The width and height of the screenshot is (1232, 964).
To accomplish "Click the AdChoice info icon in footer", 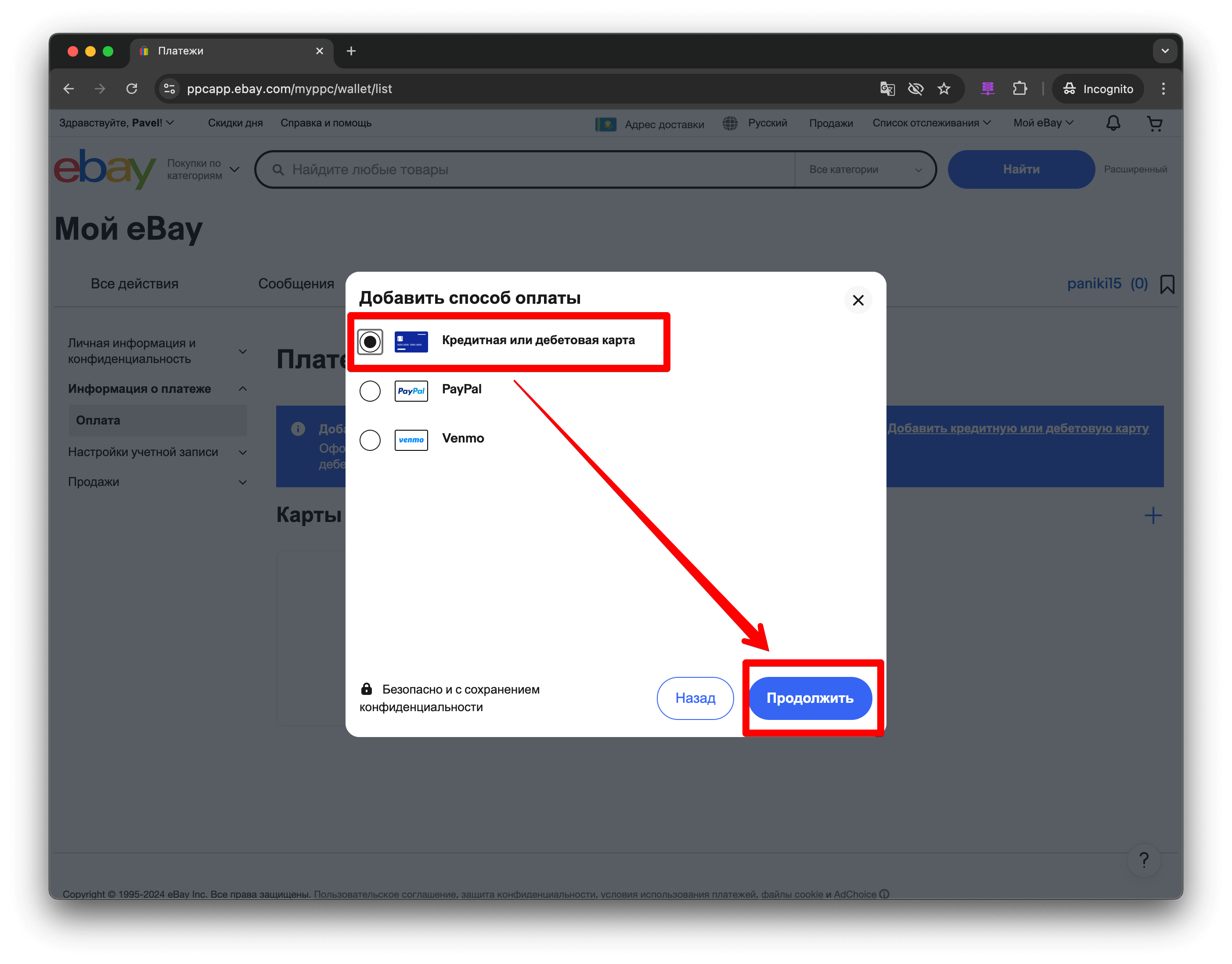I will pyautogui.click(x=884, y=894).
